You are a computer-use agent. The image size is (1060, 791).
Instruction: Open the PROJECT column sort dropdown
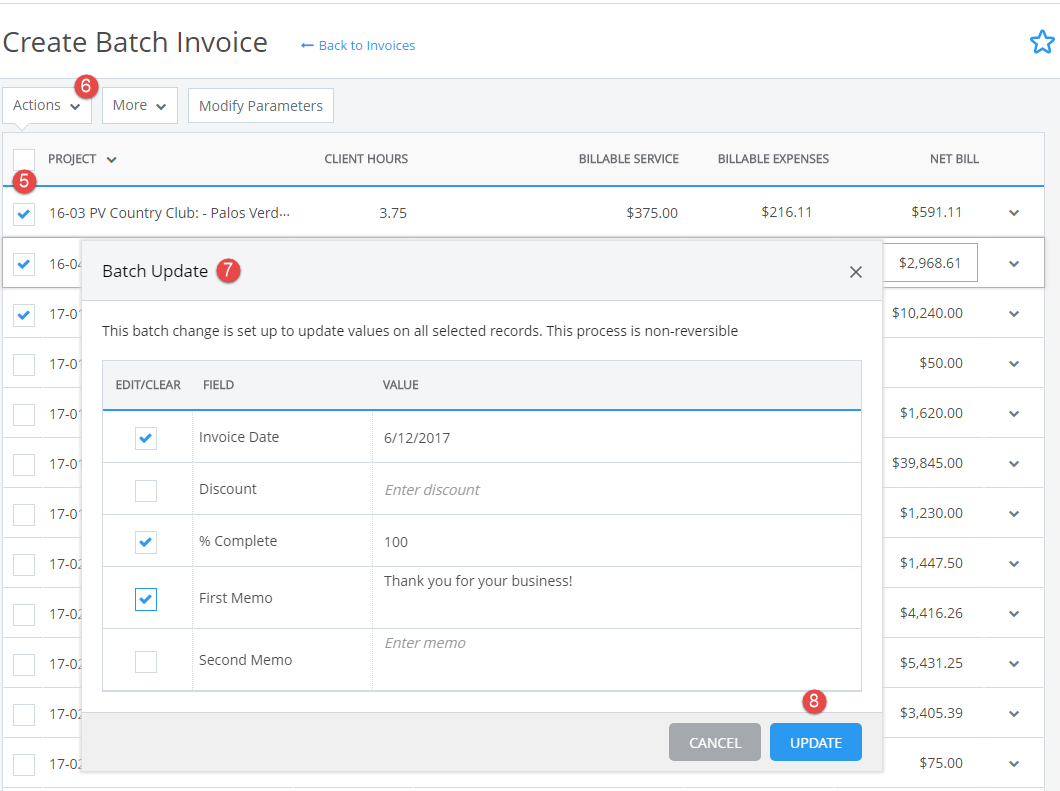coord(110,158)
